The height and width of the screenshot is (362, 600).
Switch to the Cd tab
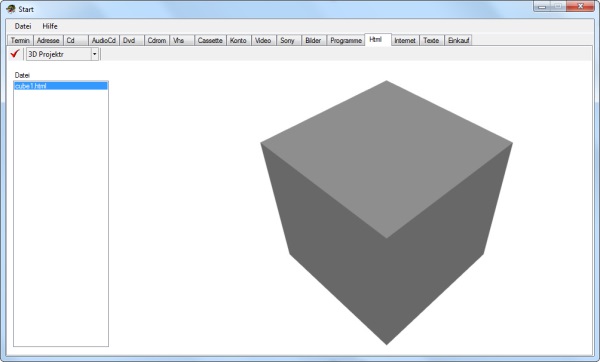point(75,40)
